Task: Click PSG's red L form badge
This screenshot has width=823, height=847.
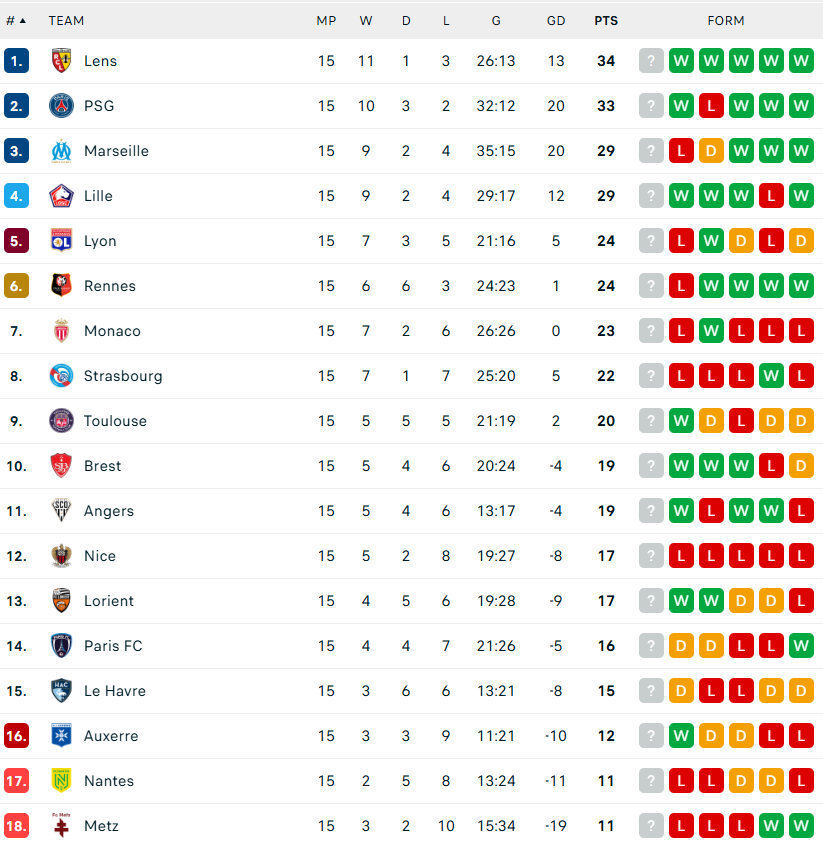Action: point(711,106)
